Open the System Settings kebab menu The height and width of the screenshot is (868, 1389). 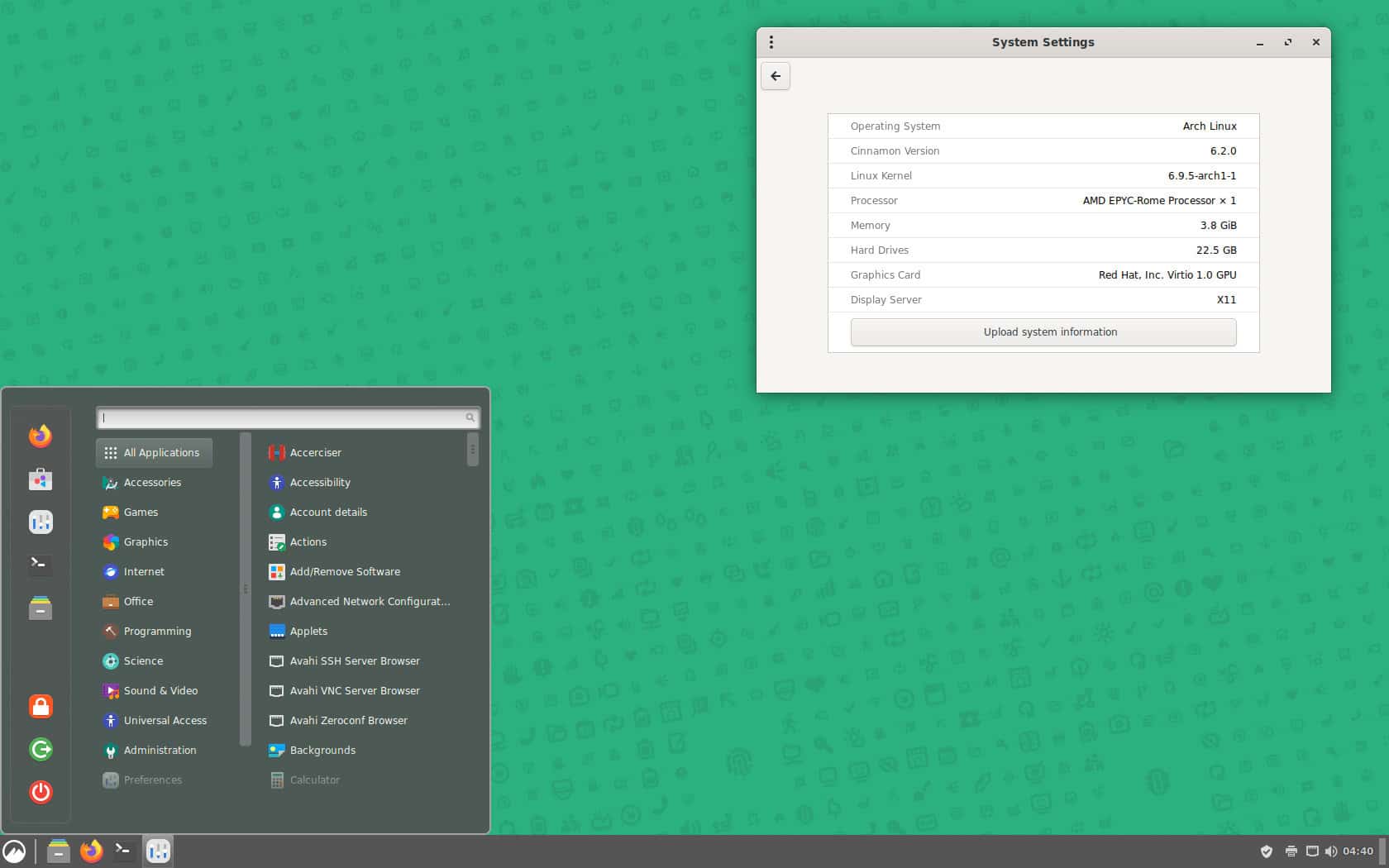point(771,41)
